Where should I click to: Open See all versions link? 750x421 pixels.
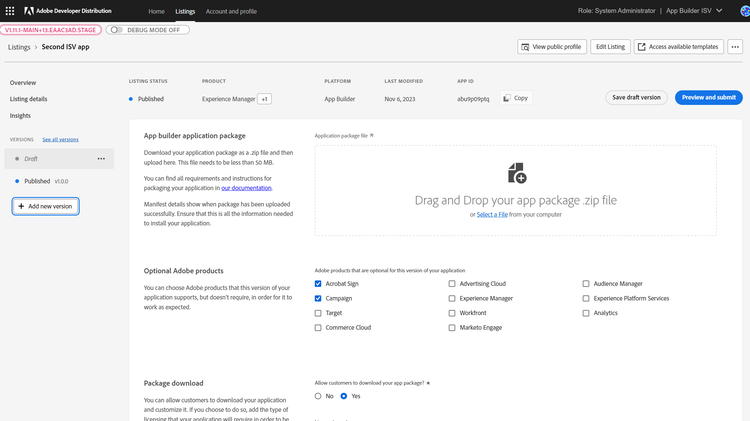coord(60,140)
